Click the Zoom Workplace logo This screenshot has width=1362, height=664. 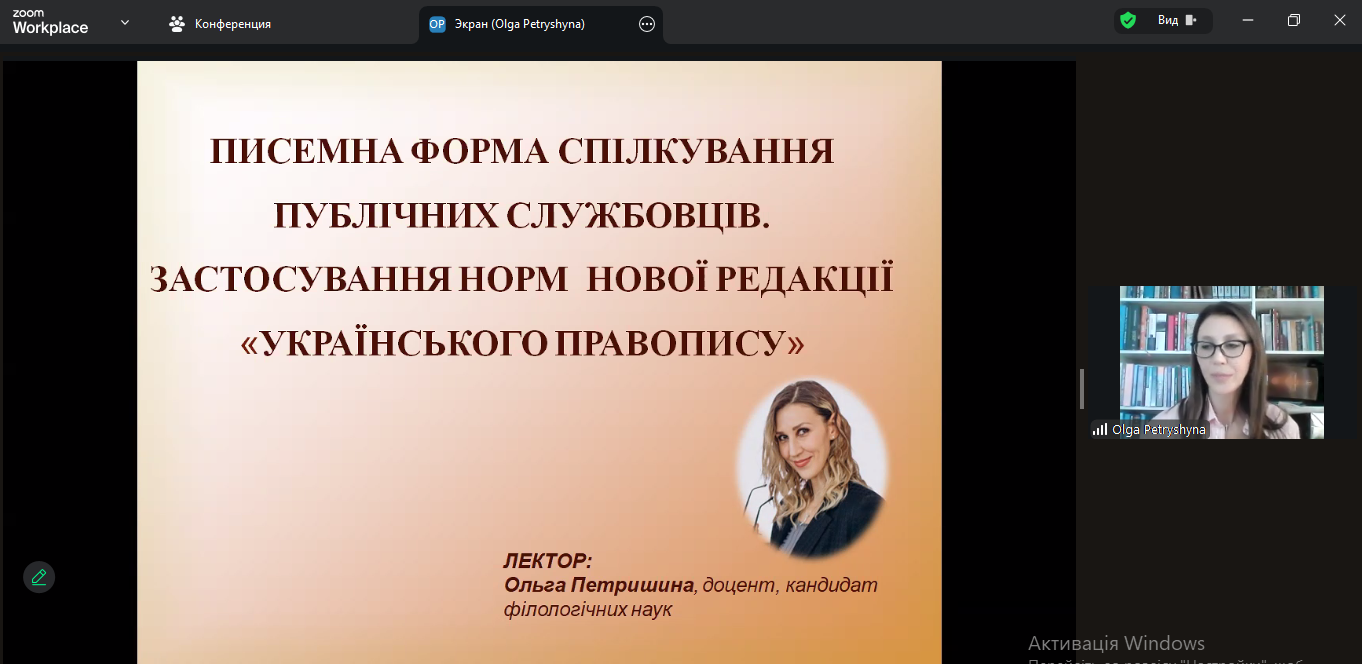tap(50, 22)
